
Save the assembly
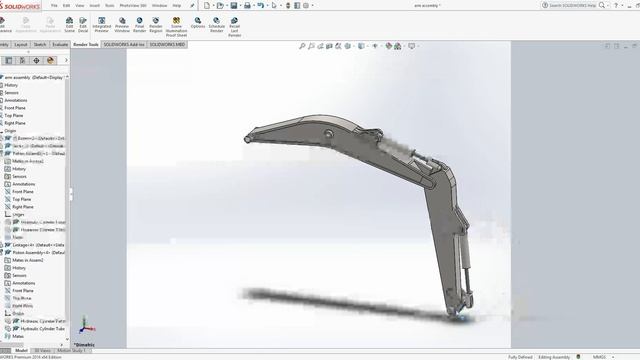point(234,5)
